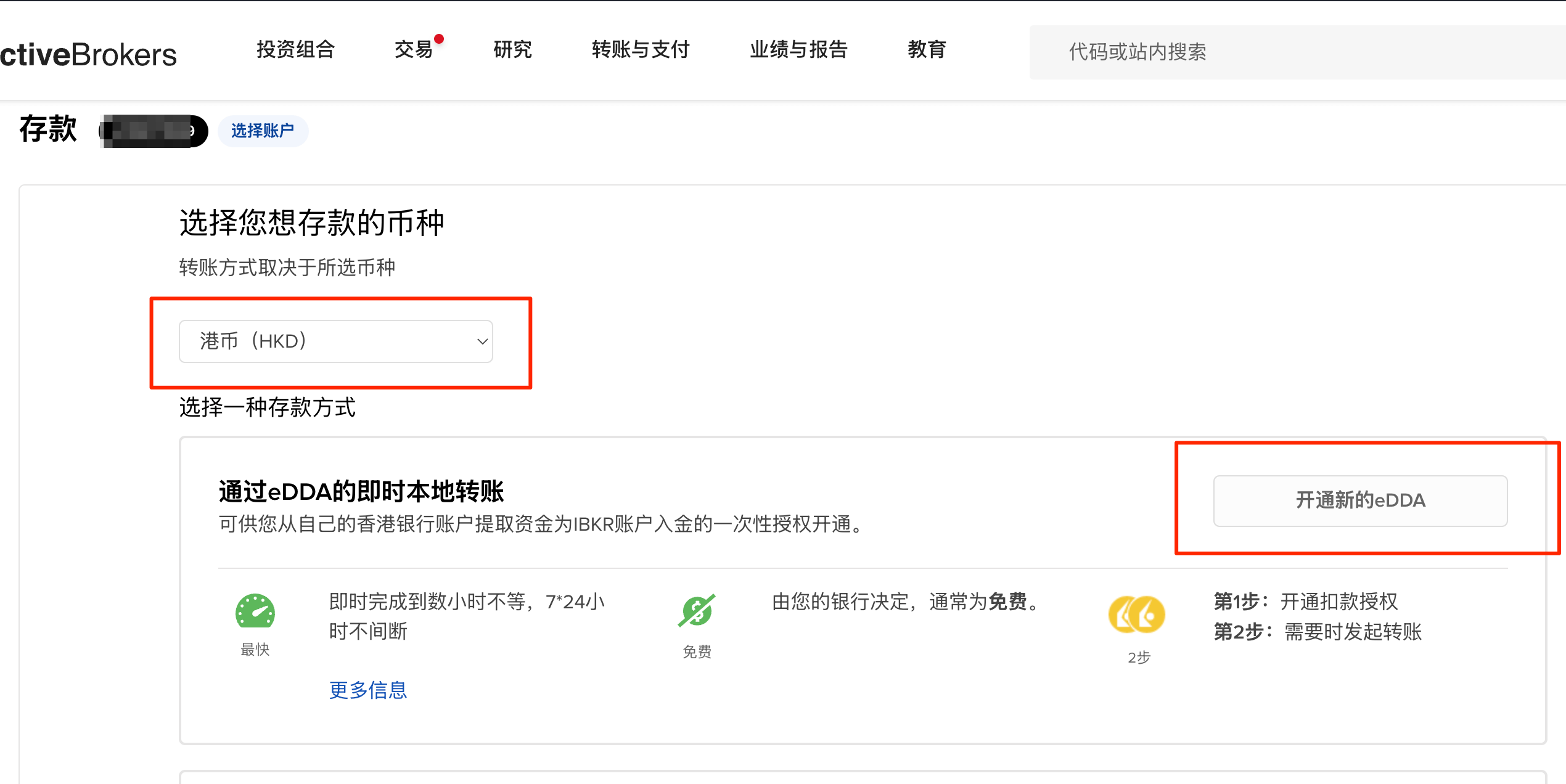Image resolution: width=1566 pixels, height=784 pixels.
Task: Open the 港币 (HKD) currency dropdown
Action: (x=335, y=341)
